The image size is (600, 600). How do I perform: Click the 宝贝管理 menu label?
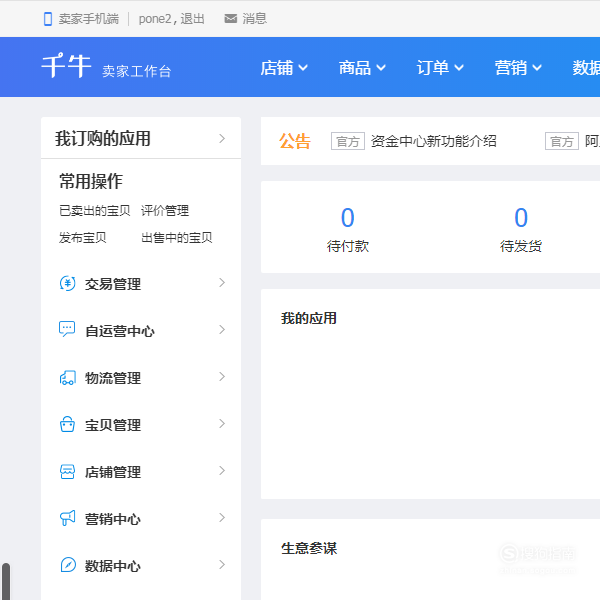pyautogui.click(x=113, y=425)
